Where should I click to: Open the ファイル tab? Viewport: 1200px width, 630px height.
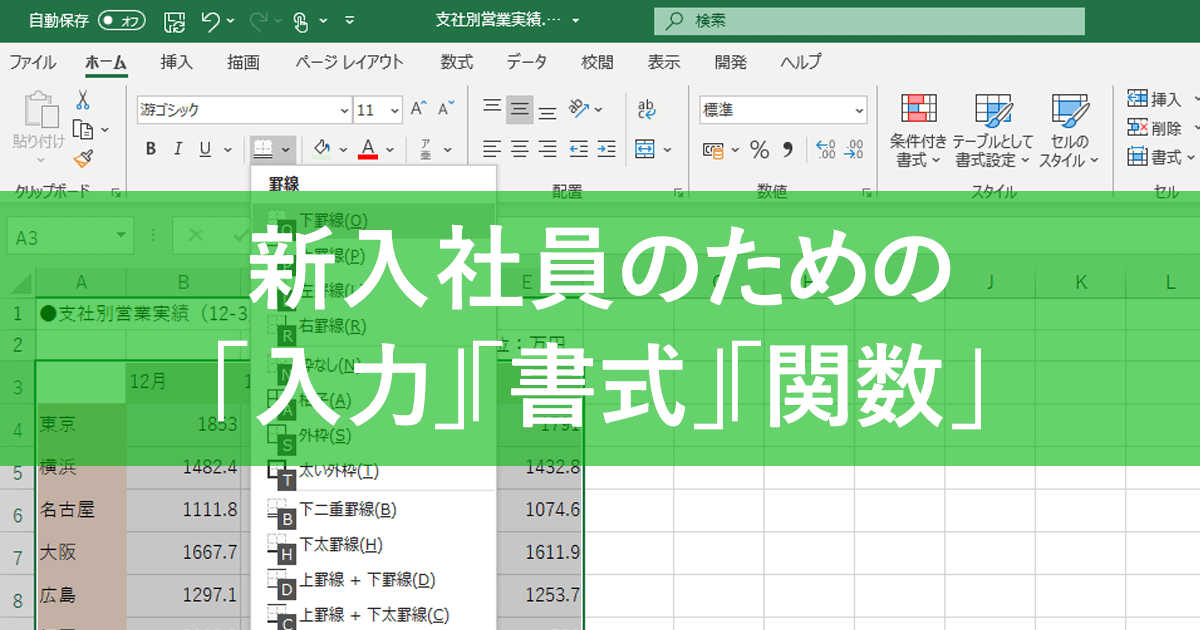point(33,62)
